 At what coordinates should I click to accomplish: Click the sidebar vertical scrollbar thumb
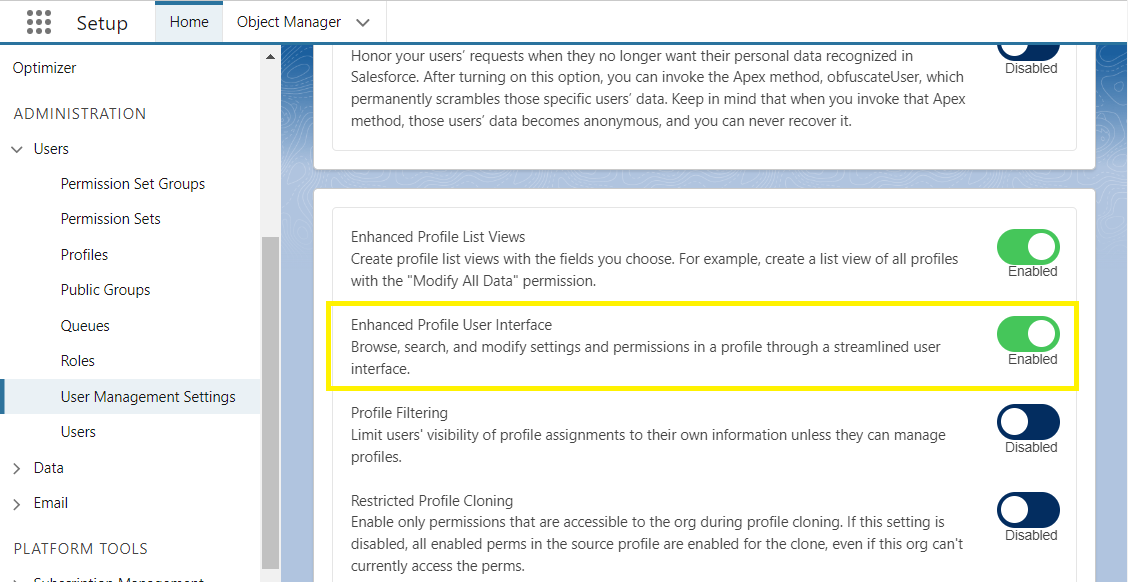click(270, 403)
